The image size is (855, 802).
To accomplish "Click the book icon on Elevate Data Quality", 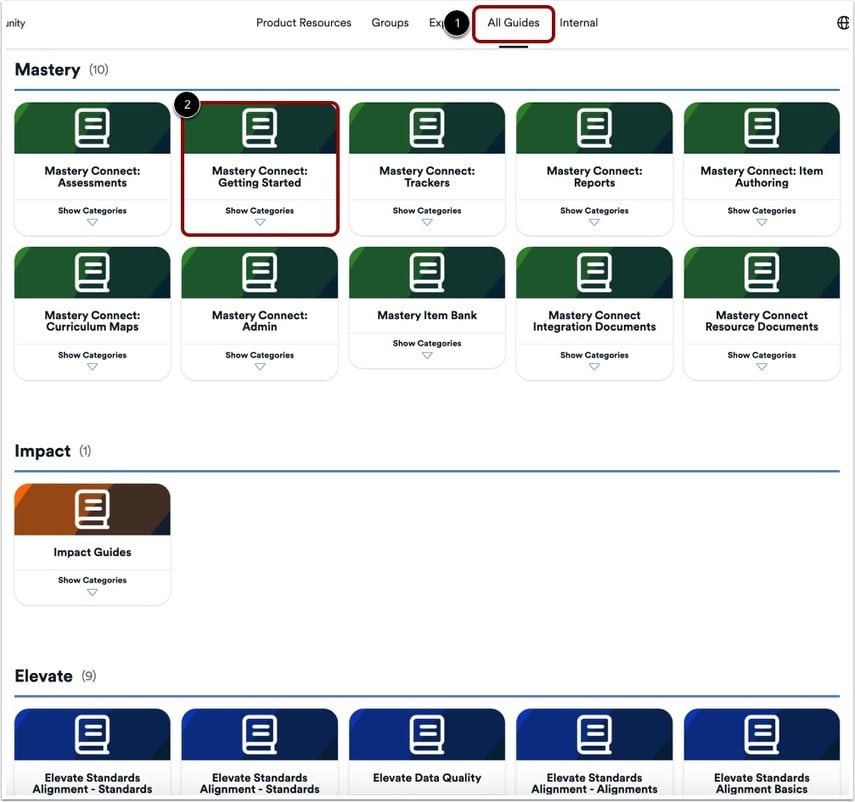I will tap(427, 734).
